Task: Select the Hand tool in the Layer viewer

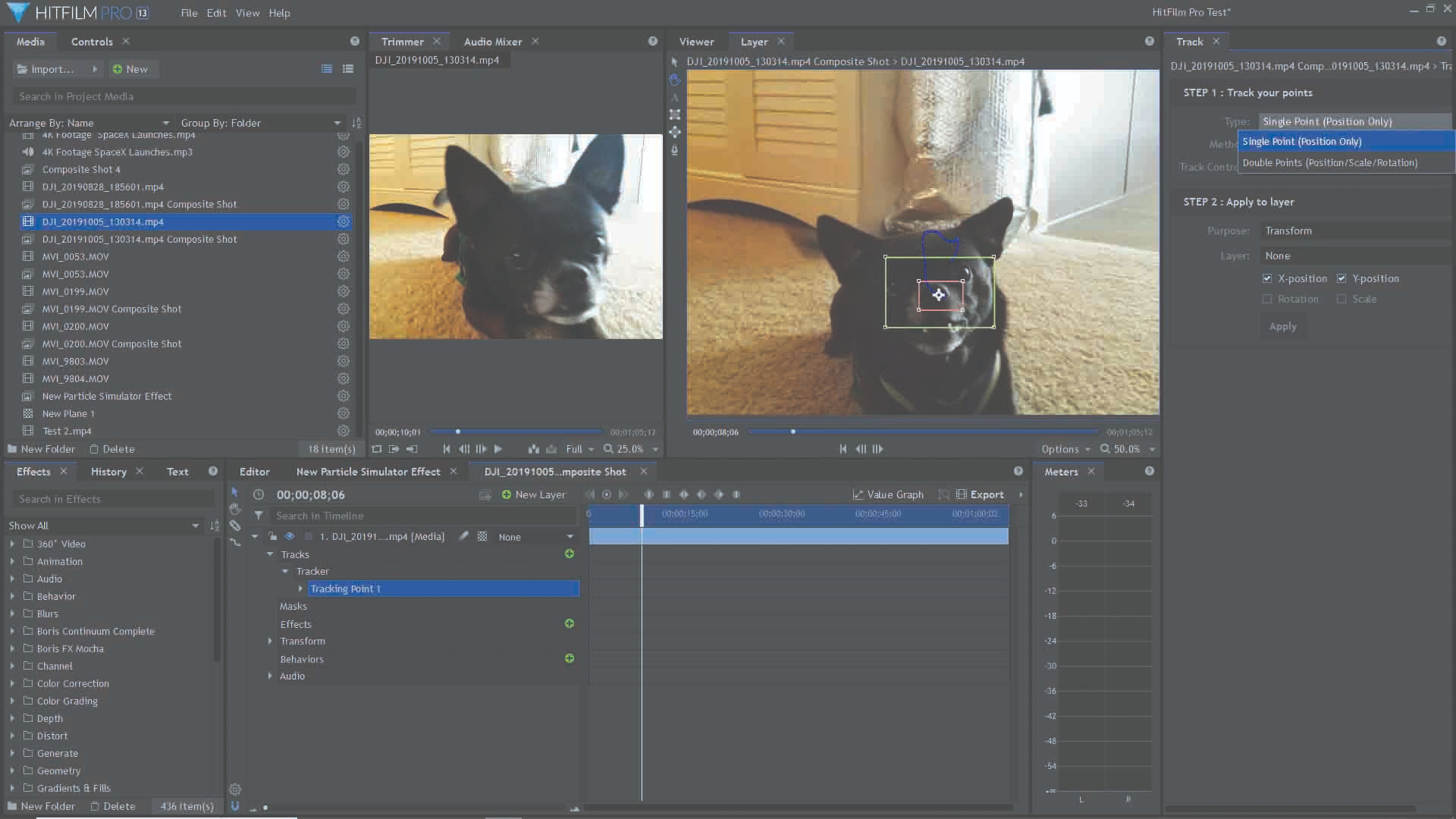Action: [x=674, y=80]
